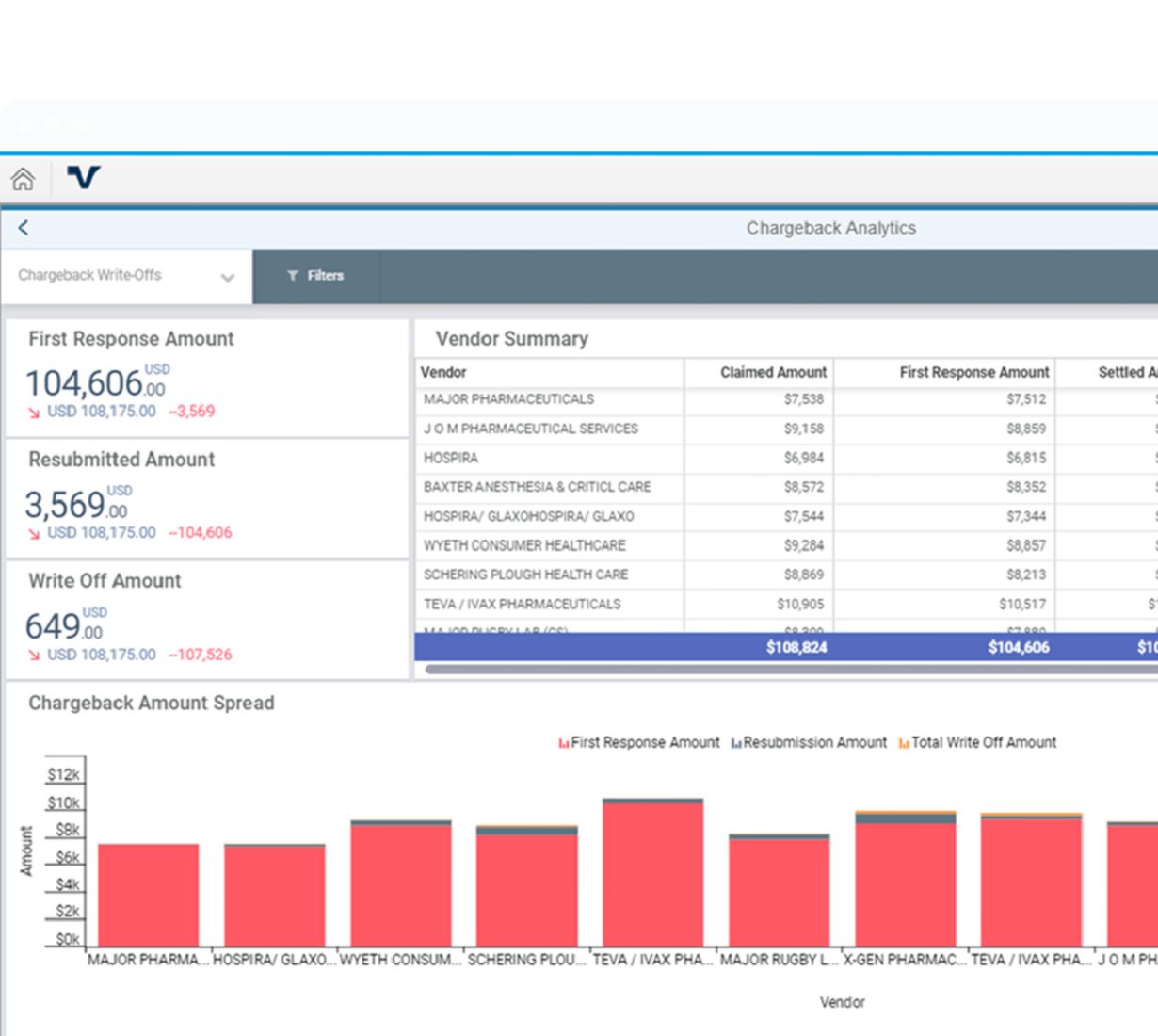Viewport: 1158px width, 1036px height.
Task: Click the Home icon
Action: point(23,178)
